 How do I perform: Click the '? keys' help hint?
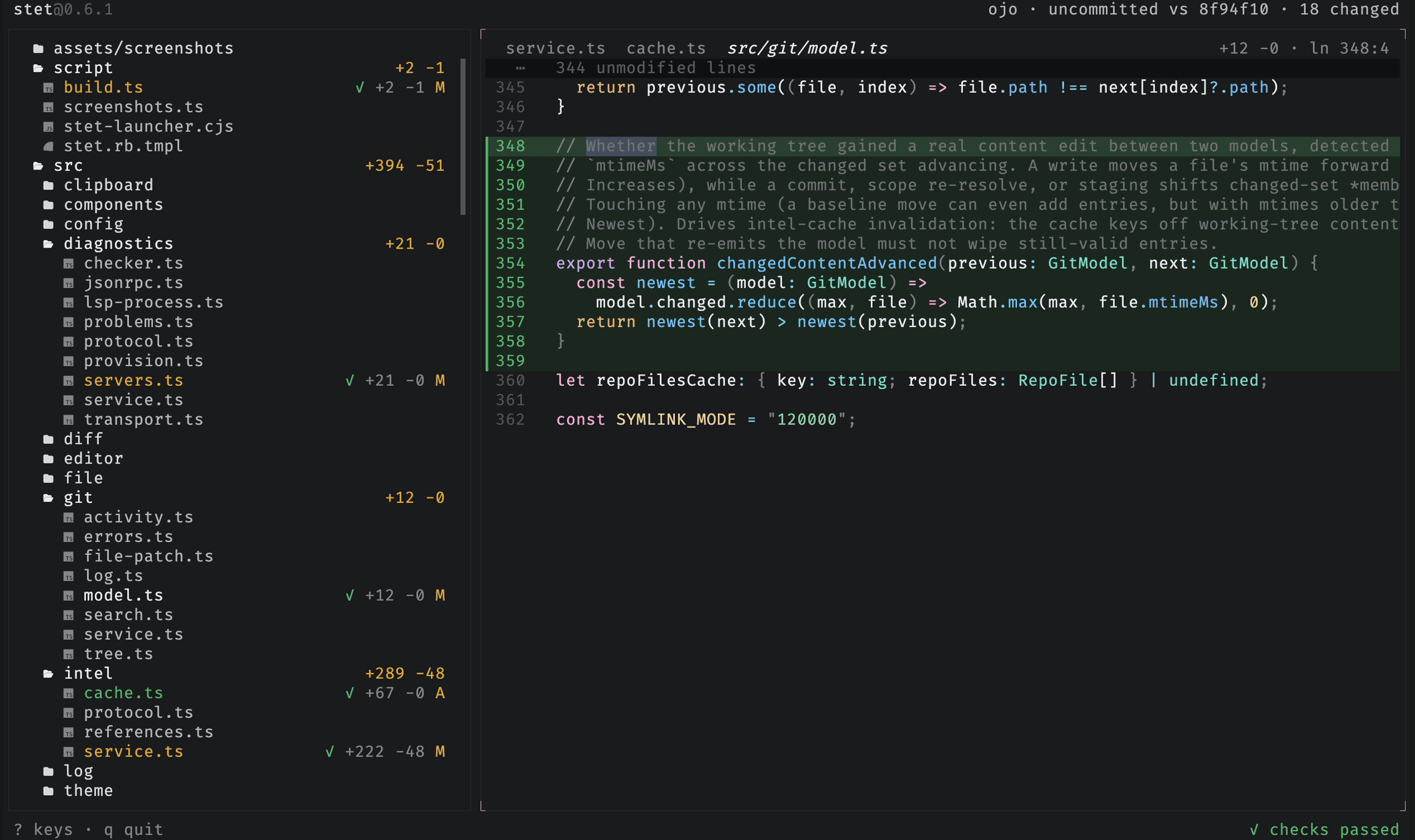pyautogui.click(x=43, y=831)
